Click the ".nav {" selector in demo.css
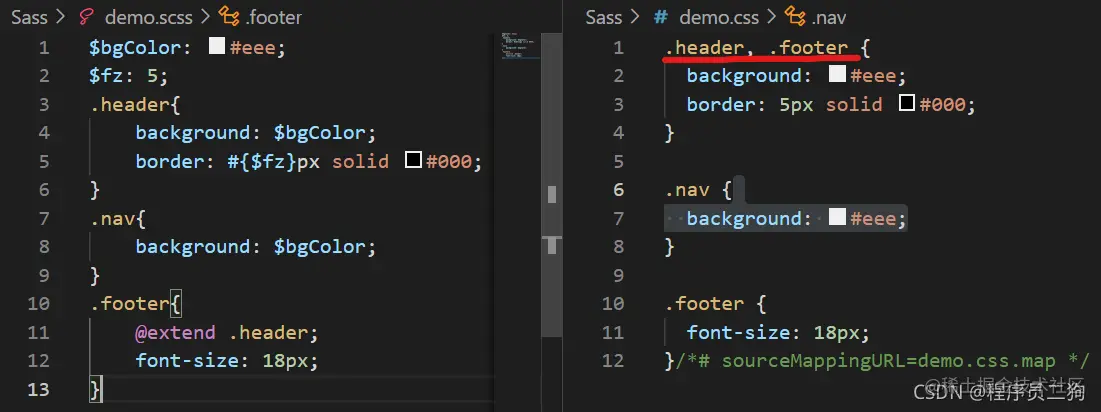 click(699, 190)
